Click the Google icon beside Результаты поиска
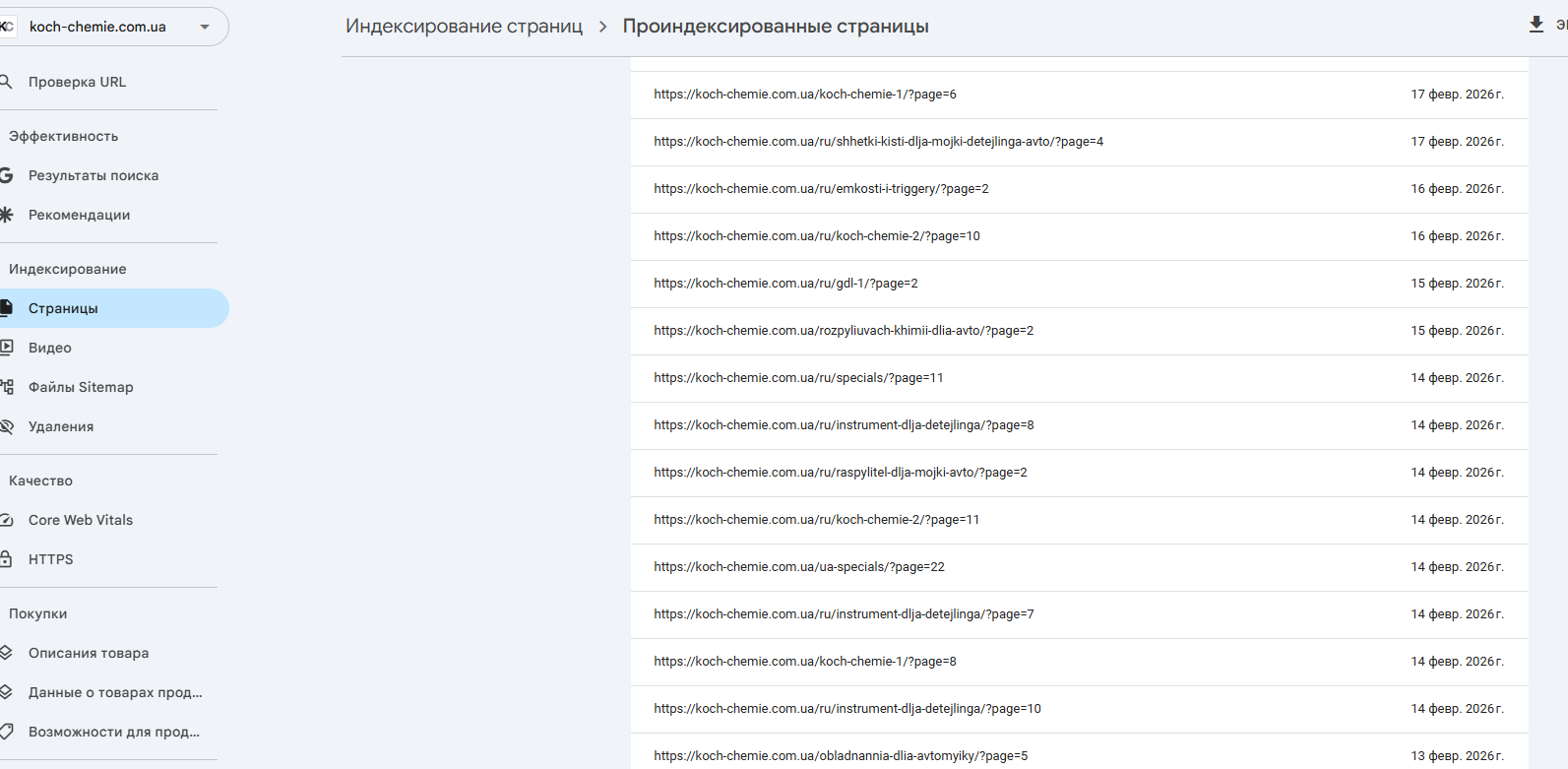The height and width of the screenshot is (769, 1568). click(6, 175)
